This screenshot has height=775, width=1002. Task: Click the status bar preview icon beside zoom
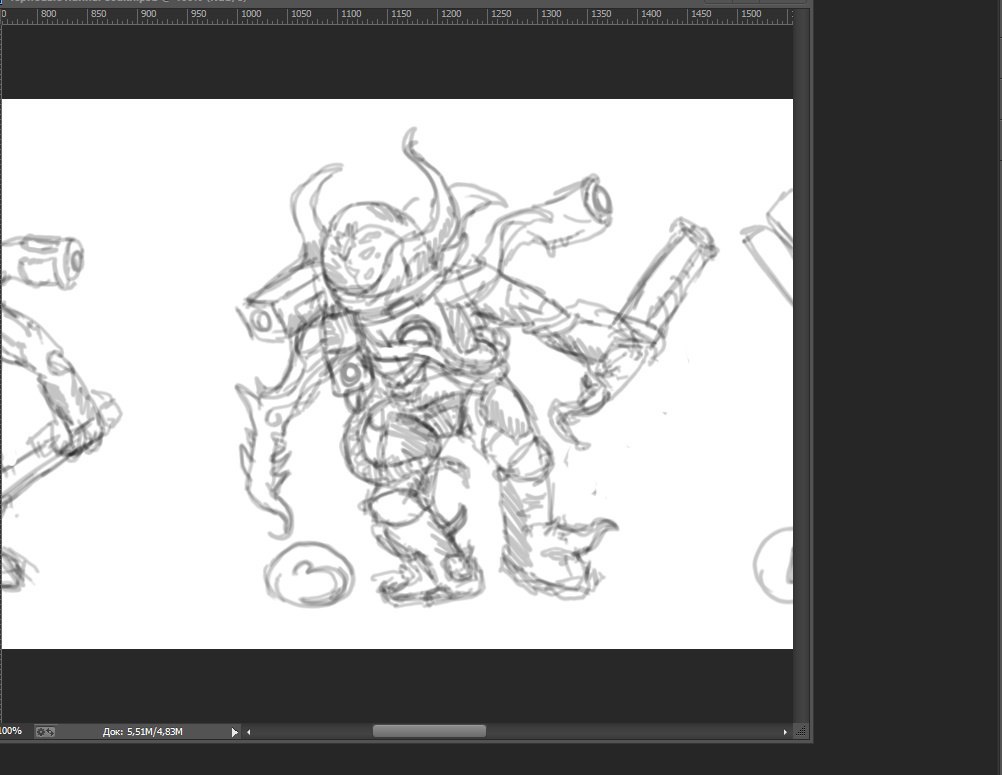[x=45, y=732]
